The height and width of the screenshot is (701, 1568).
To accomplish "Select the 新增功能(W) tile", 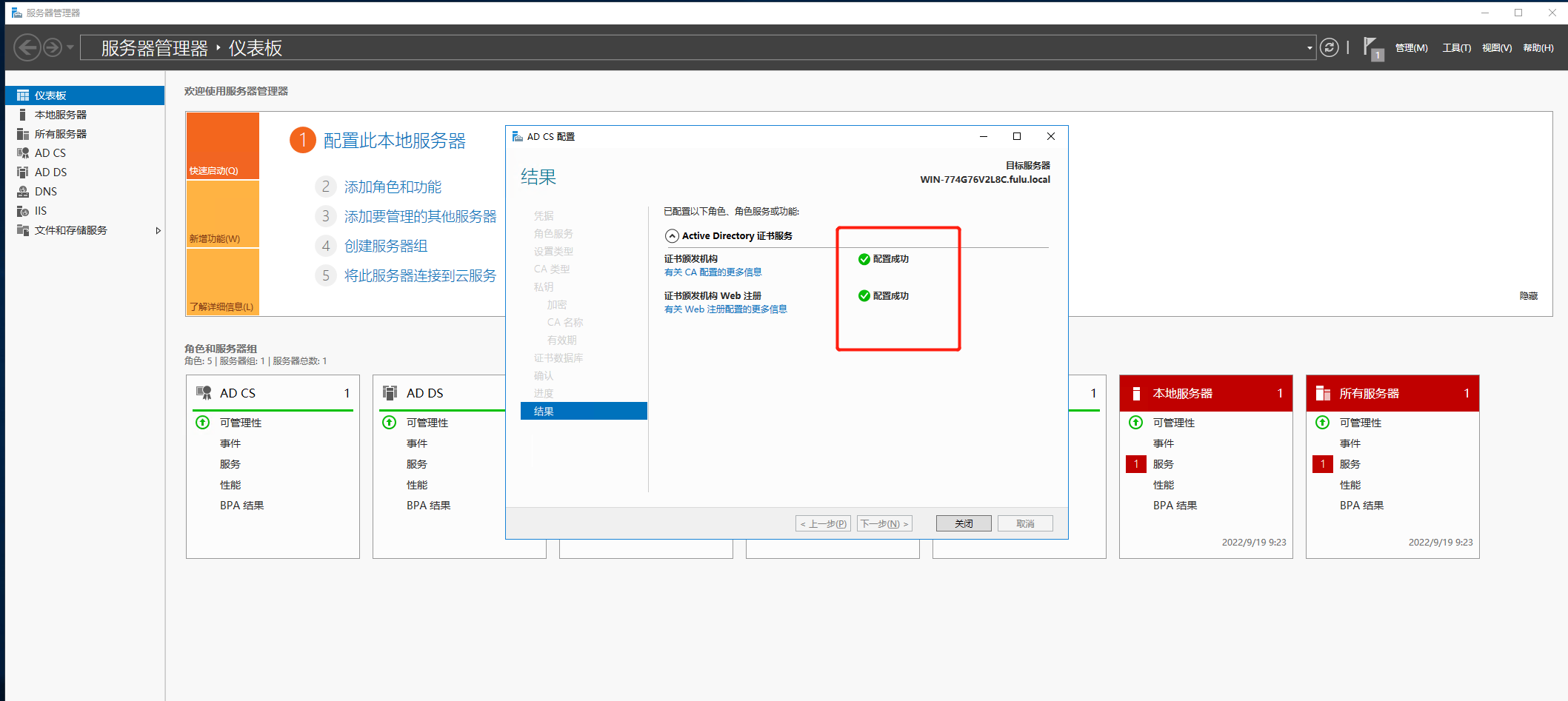I will (222, 214).
